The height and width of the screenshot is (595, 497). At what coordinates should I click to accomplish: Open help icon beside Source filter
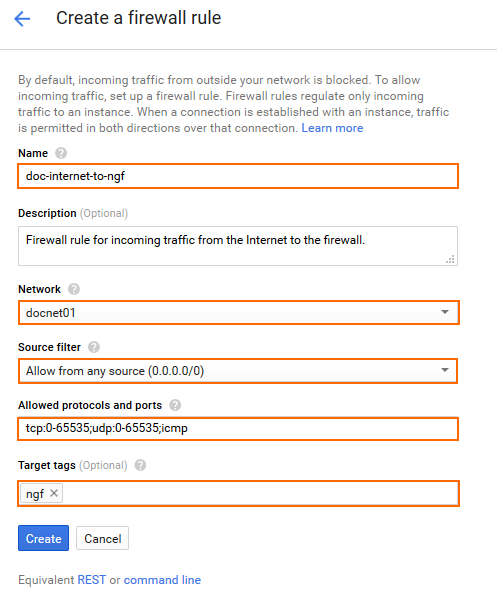[x=94, y=347]
